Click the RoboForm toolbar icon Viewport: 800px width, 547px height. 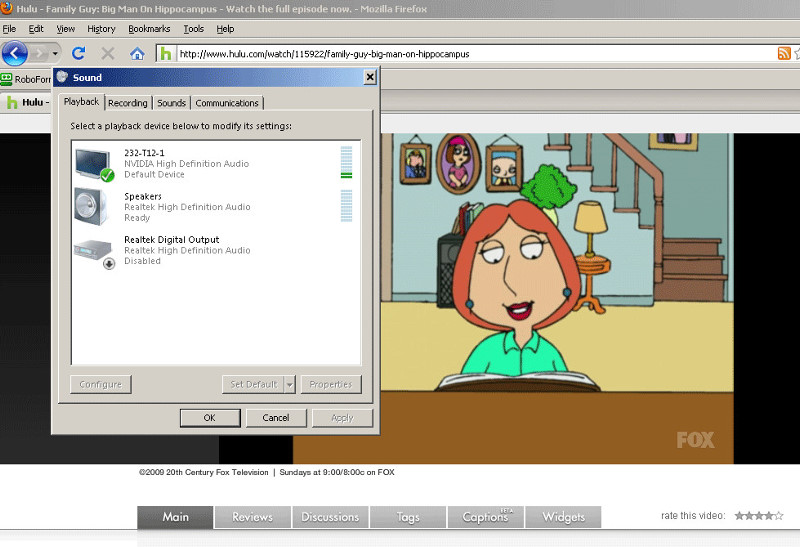click(7, 79)
